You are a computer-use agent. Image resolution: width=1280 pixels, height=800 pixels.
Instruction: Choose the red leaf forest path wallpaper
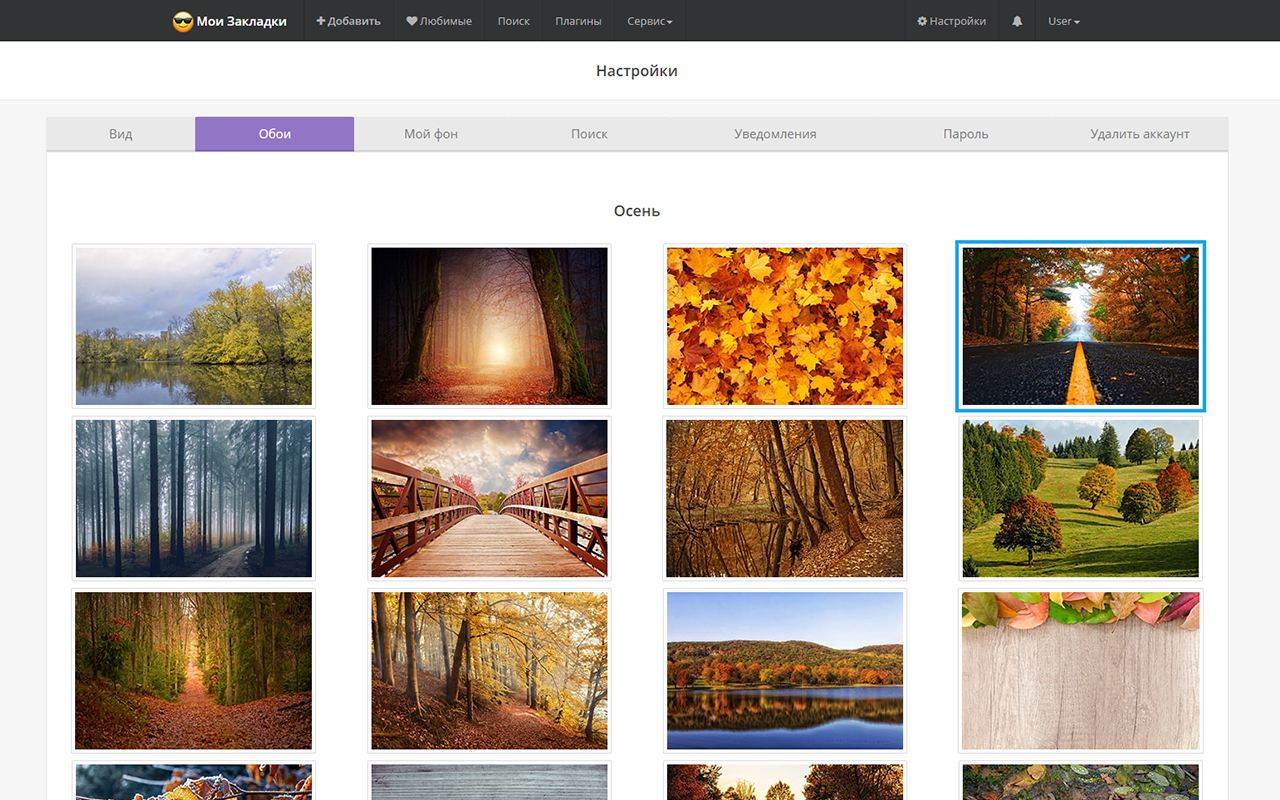[x=194, y=671]
